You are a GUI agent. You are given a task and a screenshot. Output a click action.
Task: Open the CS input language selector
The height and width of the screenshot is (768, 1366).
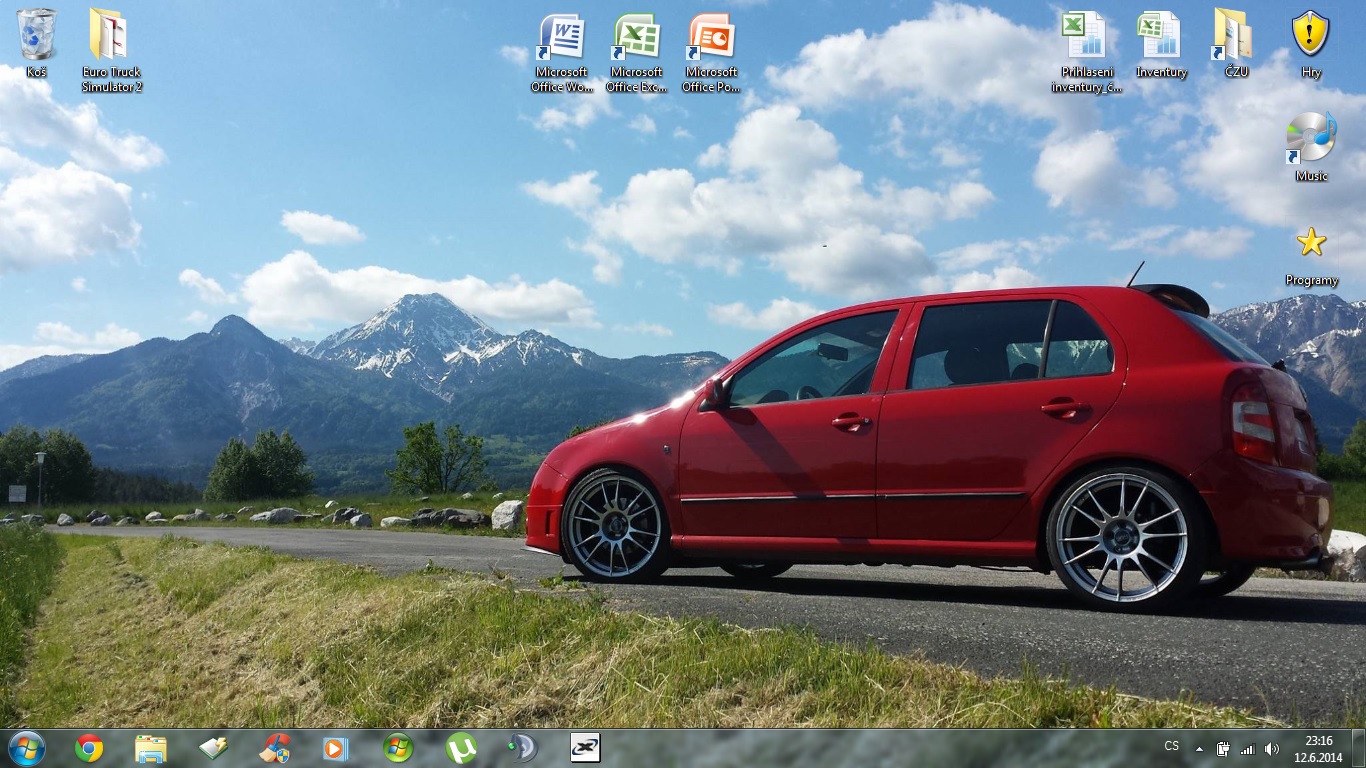pos(1171,746)
